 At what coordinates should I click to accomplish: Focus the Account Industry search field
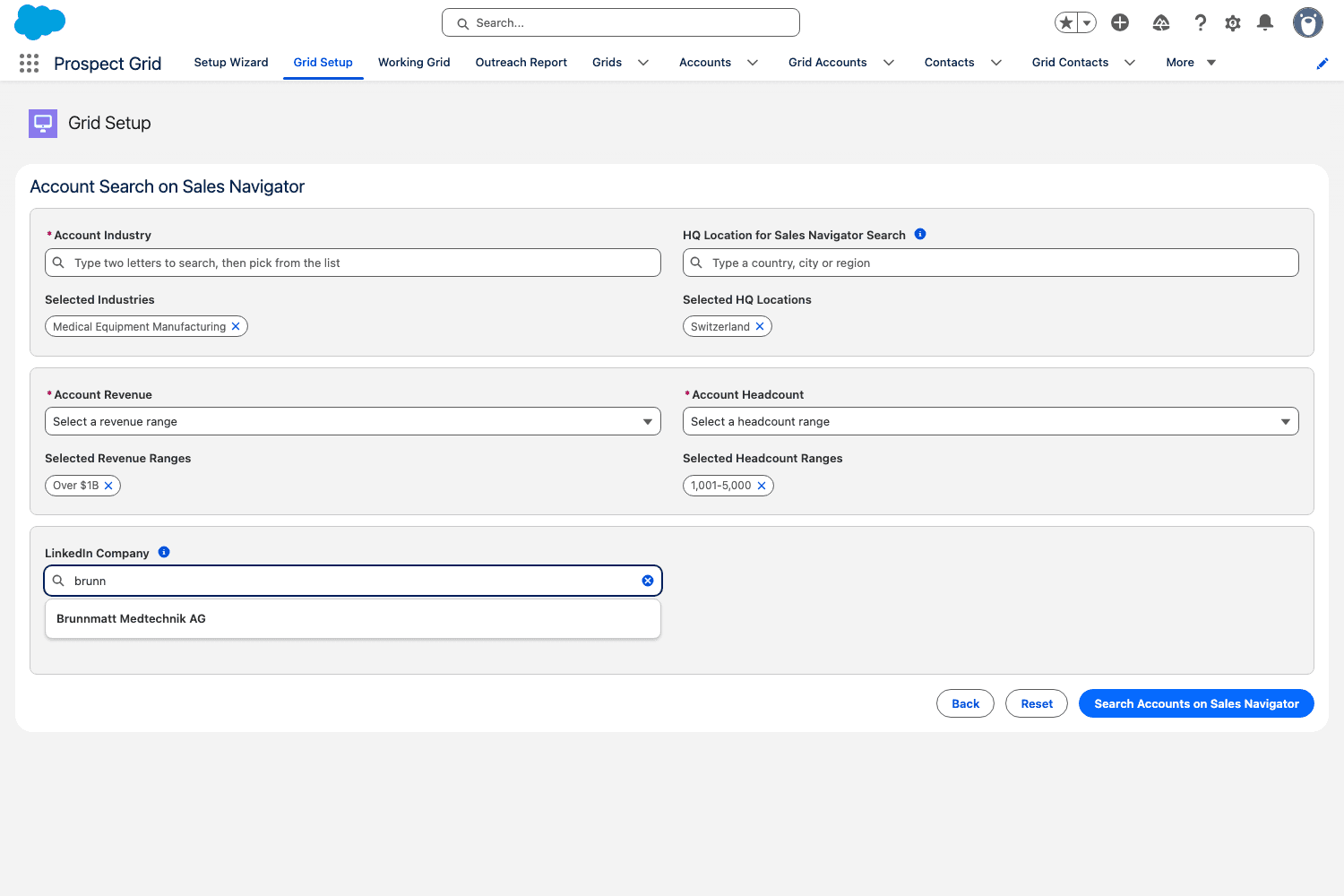point(353,263)
